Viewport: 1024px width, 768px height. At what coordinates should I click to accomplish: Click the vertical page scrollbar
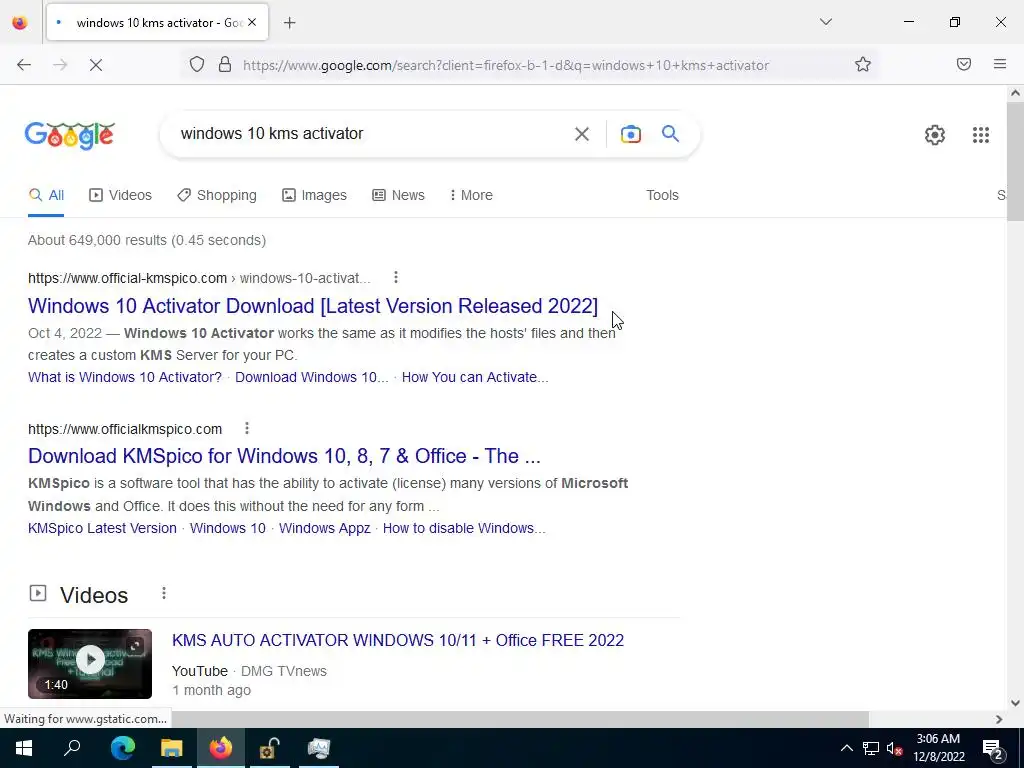pos(1016,162)
